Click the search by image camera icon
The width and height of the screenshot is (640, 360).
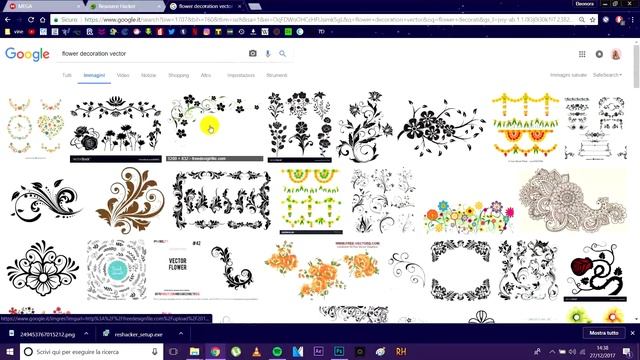[253, 53]
